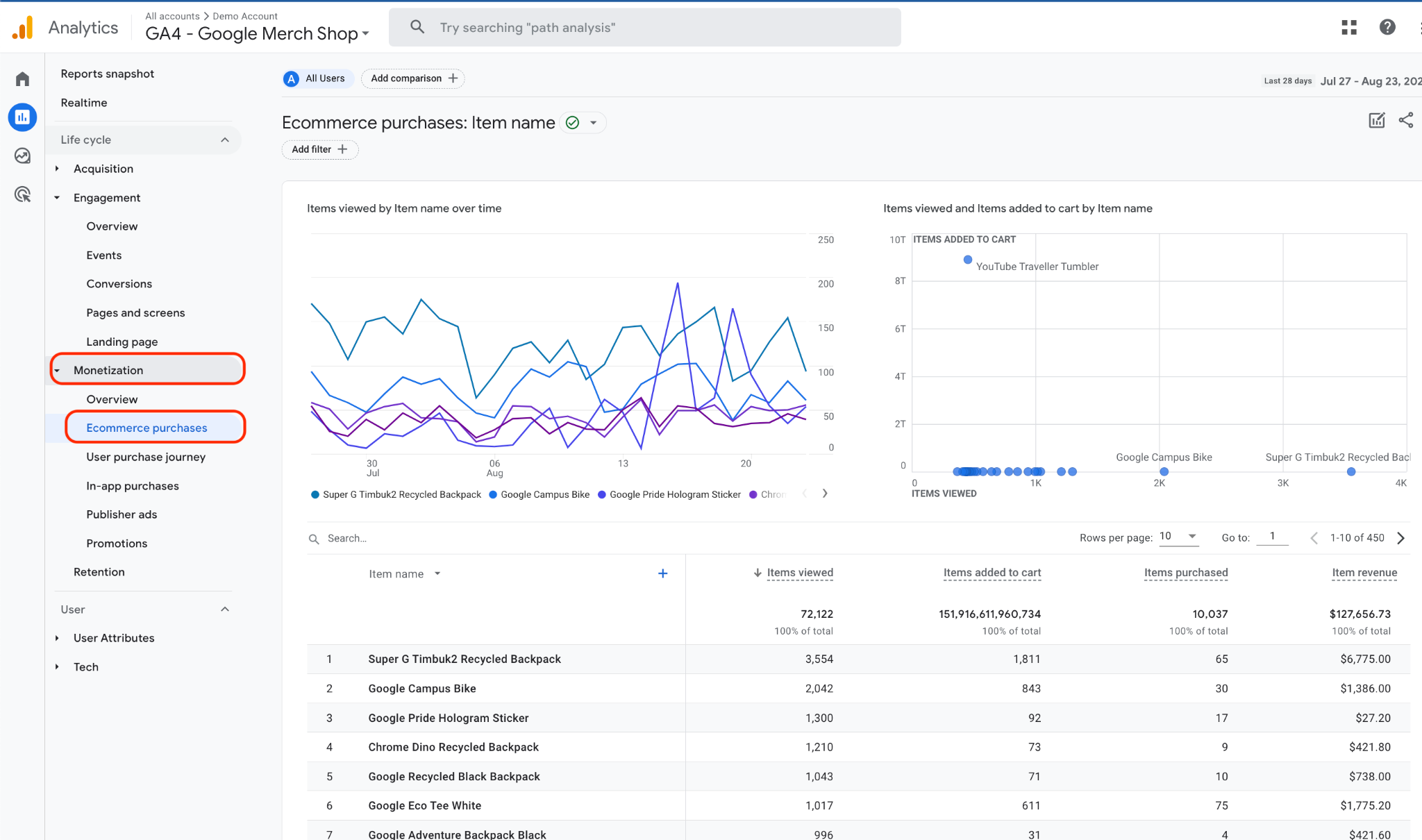1422x840 pixels.
Task: Open the account selector dropdown arrow
Action: (365, 34)
